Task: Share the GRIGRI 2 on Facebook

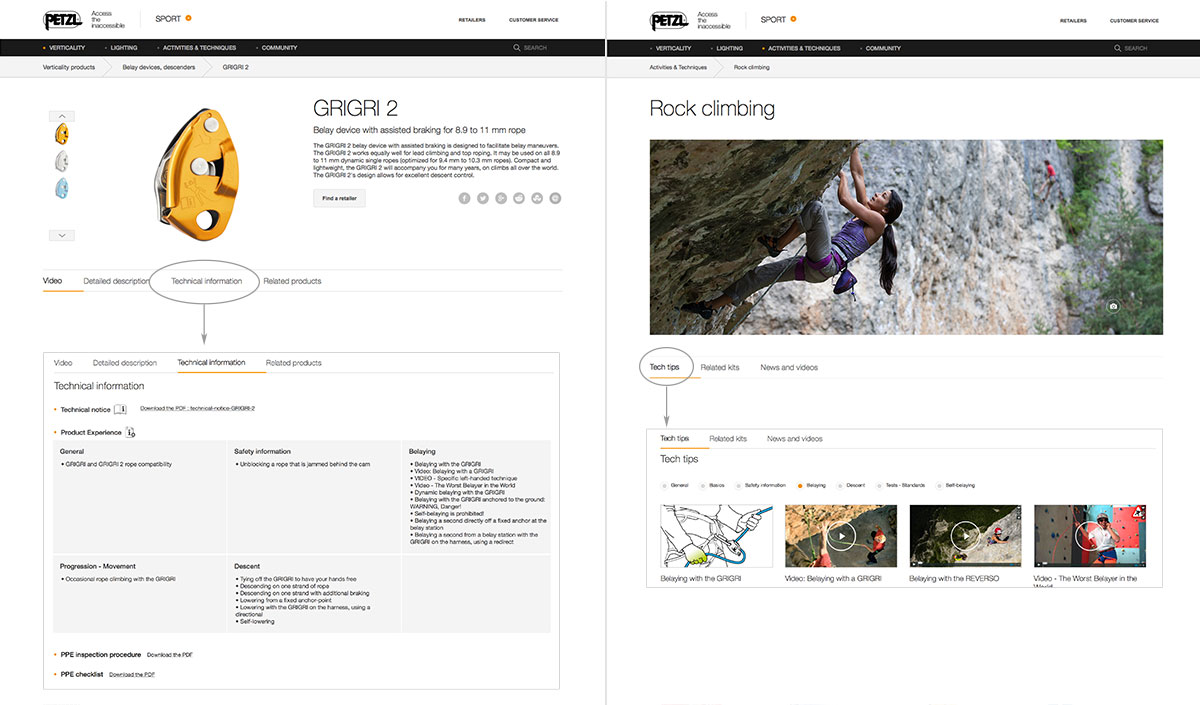Action: (465, 198)
